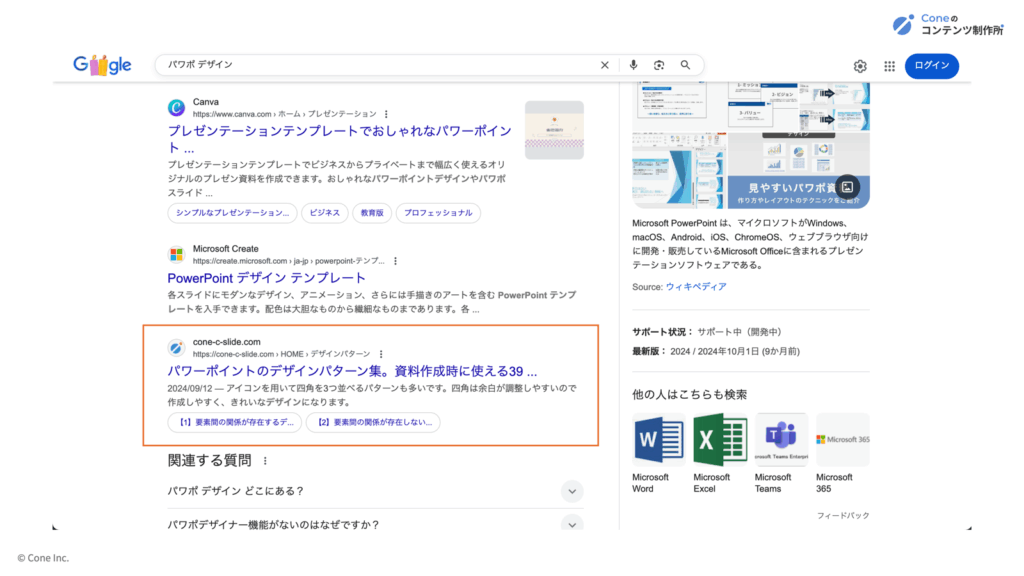Open the Microsoft Word icon
This screenshot has width=1024, height=576.
pos(659,439)
